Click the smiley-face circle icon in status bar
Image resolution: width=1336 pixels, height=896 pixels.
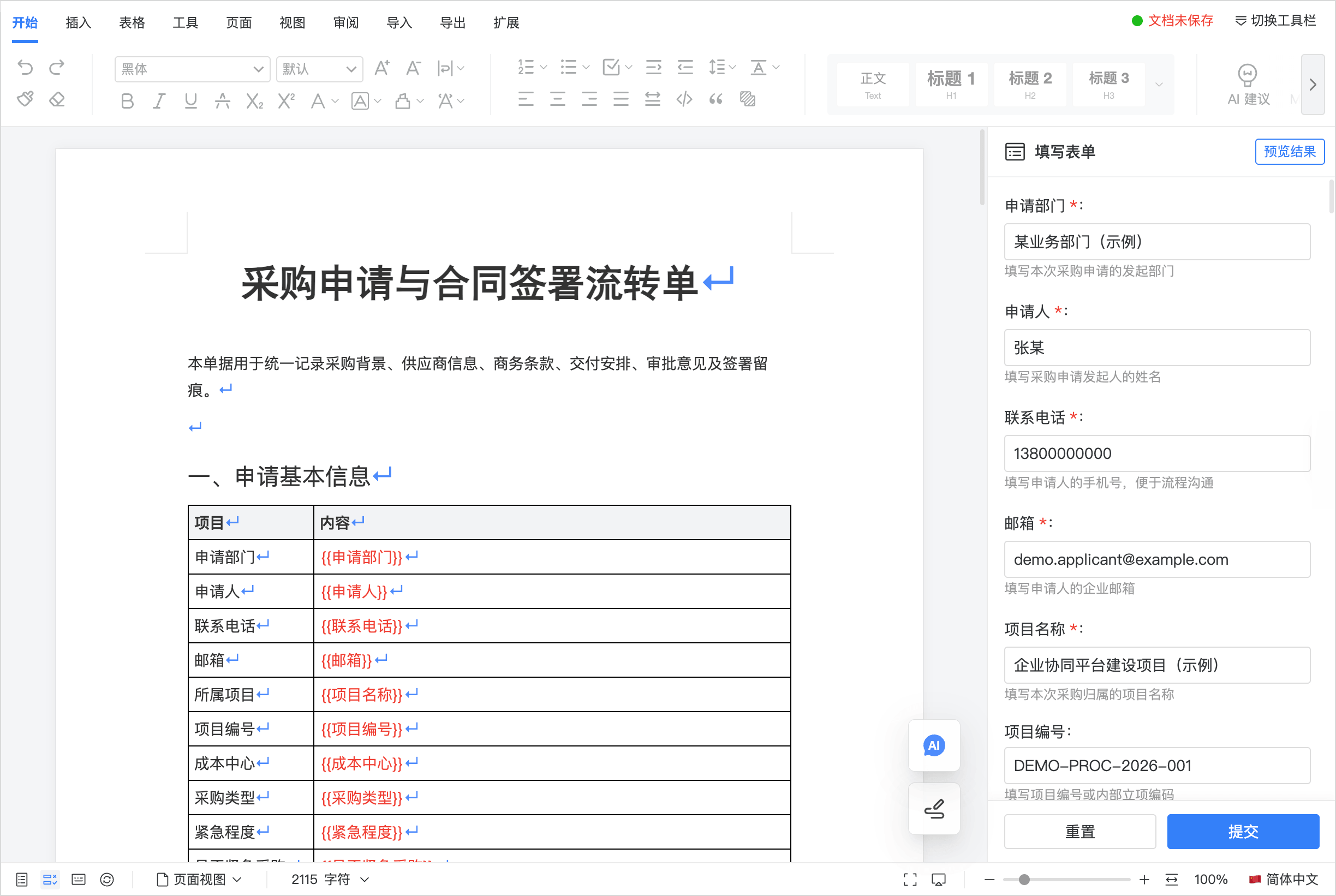click(x=107, y=880)
